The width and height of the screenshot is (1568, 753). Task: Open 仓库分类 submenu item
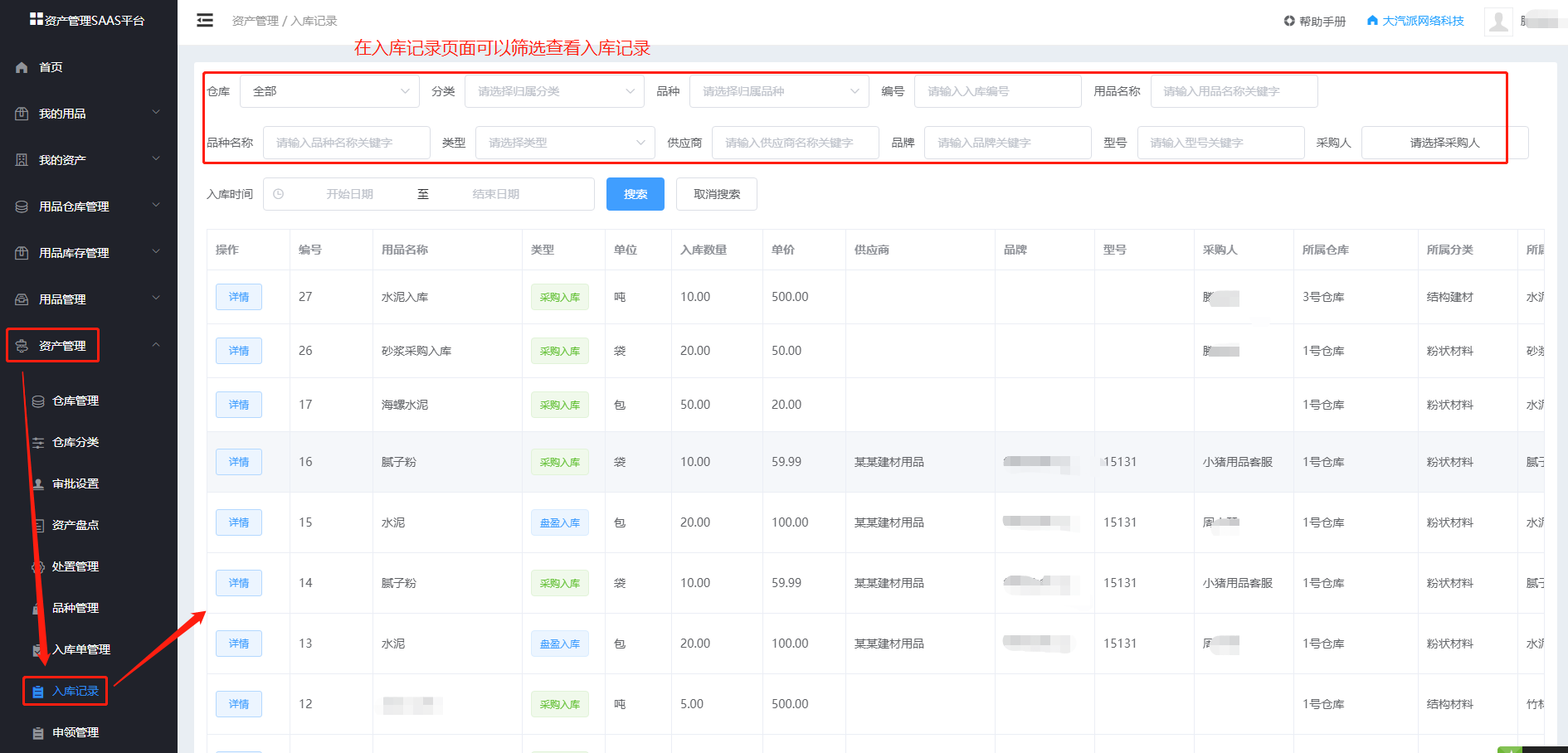tap(75, 442)
